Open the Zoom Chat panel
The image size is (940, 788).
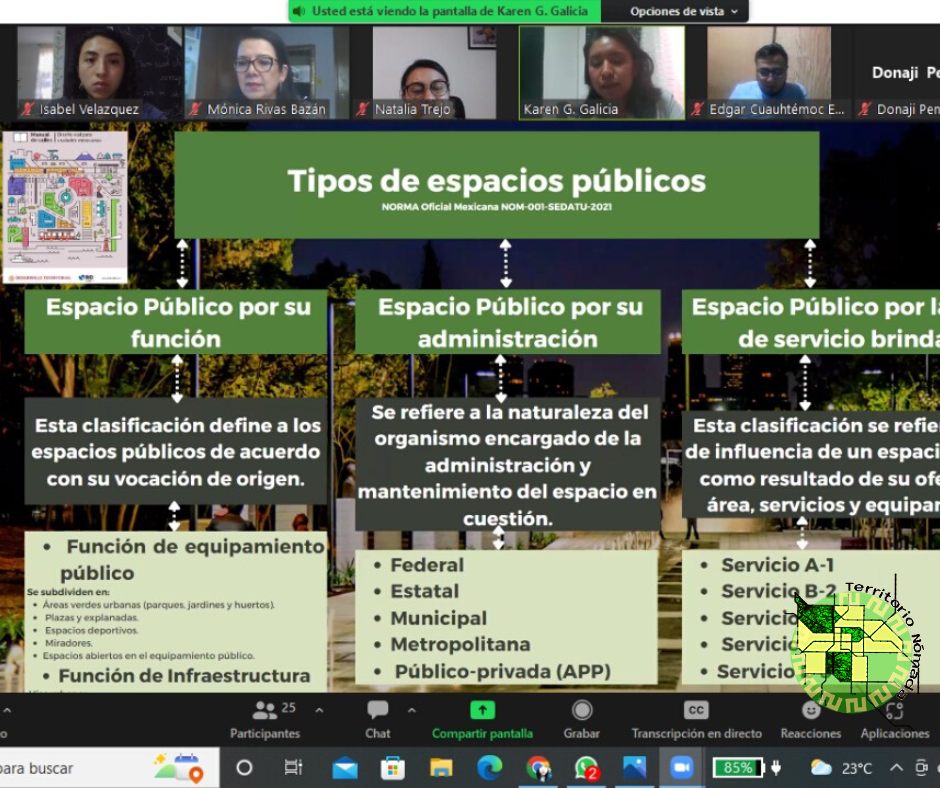coord(378,719)
